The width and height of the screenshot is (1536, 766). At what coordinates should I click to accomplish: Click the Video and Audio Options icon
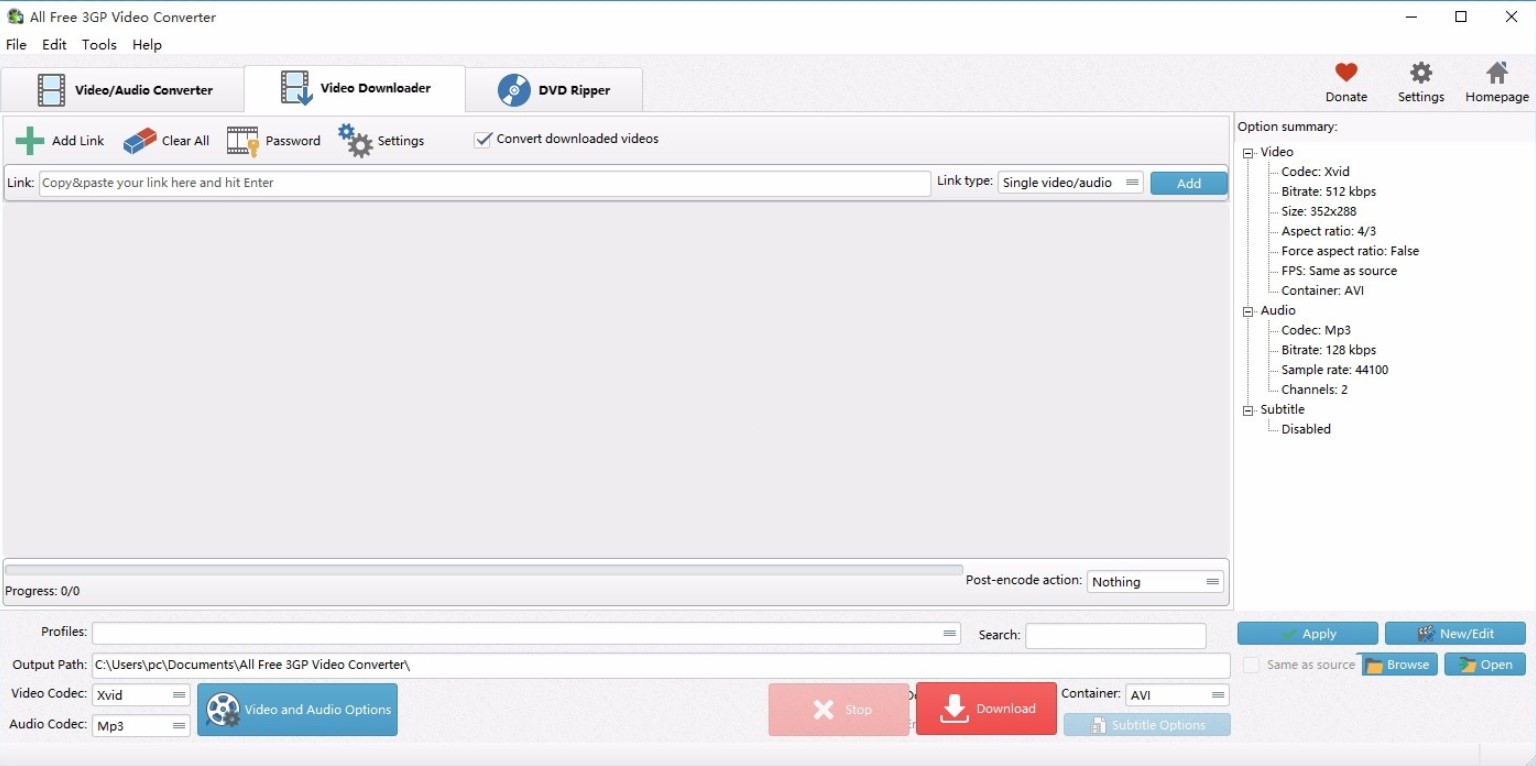click(x=222, y=709)
